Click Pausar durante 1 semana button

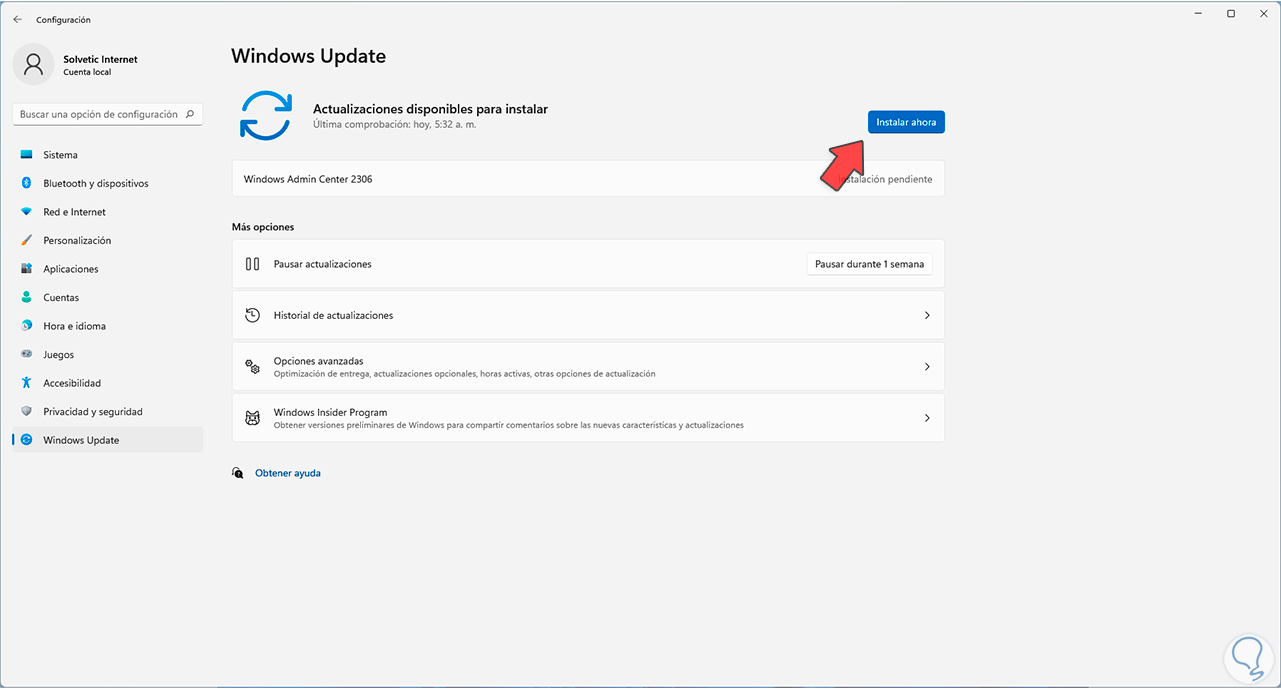870,264
